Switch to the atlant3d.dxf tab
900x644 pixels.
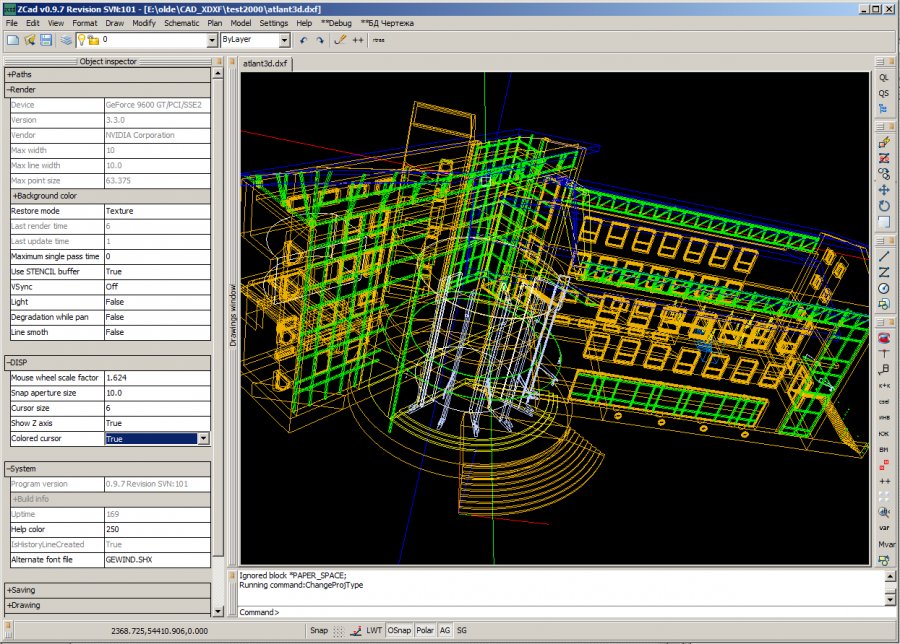pos(267,63)
